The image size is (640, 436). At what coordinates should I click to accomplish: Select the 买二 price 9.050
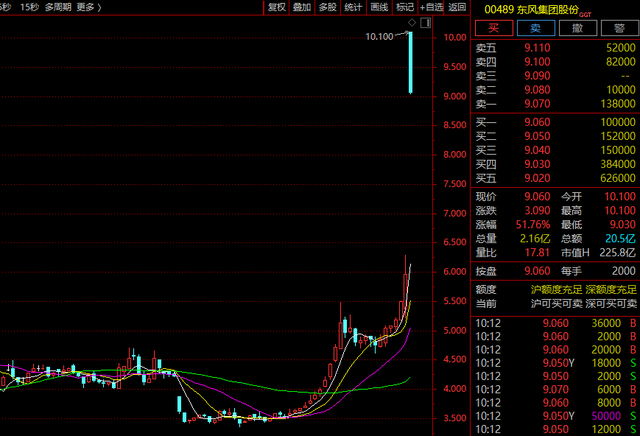pos(537,136)
